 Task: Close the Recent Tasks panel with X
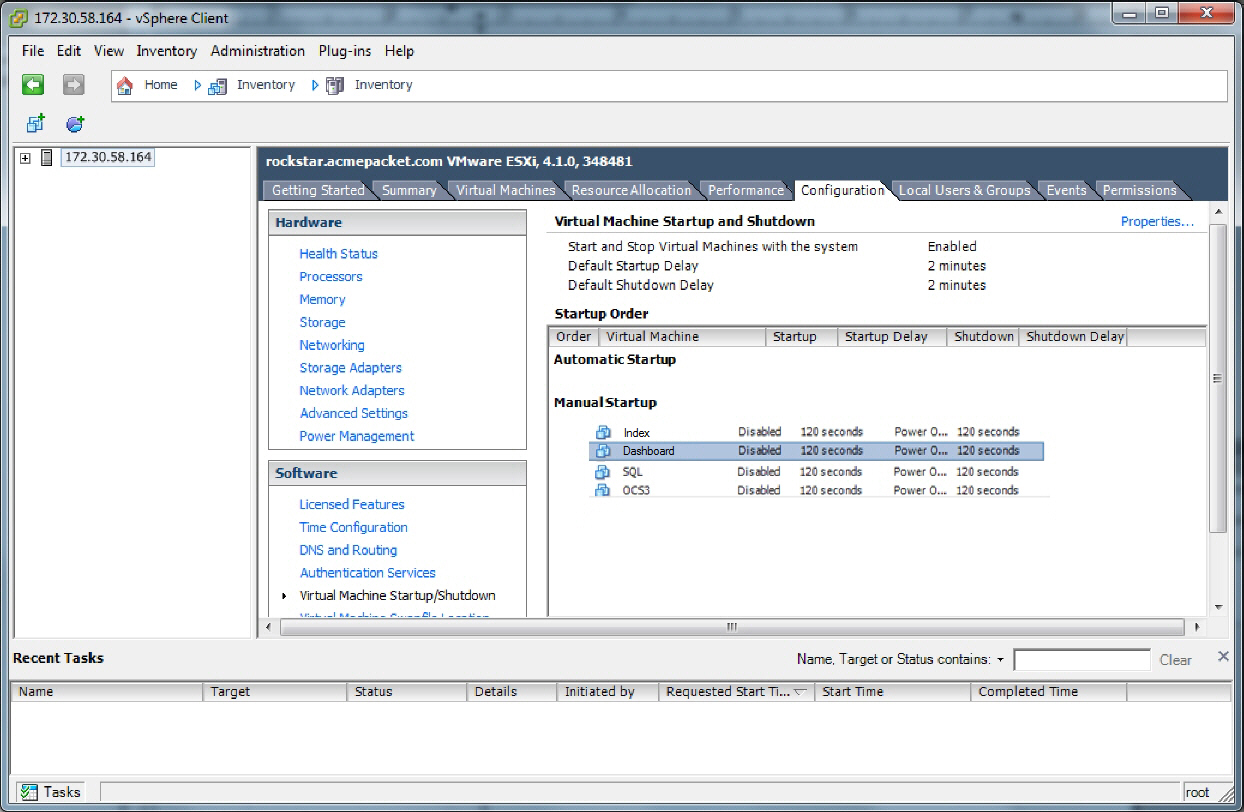1222,656
